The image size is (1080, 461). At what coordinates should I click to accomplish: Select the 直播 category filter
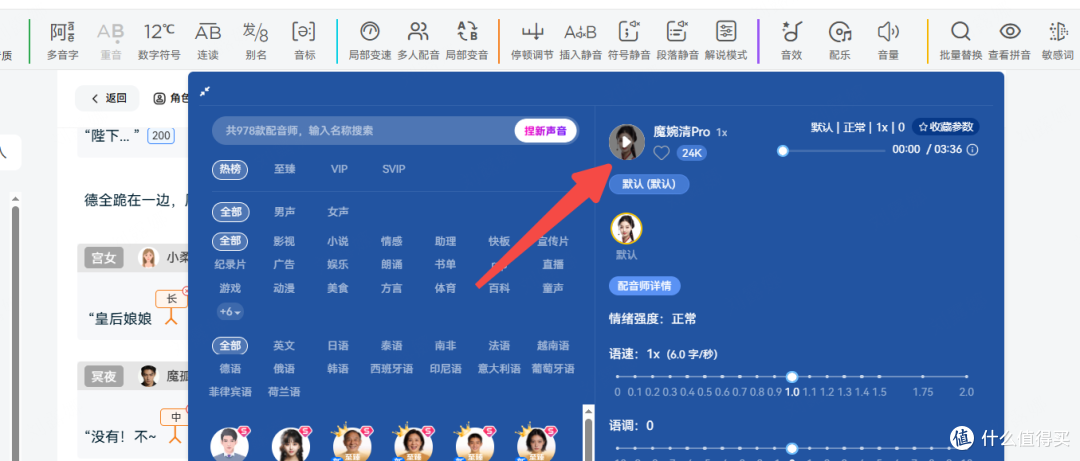pyautogui.click(x=553, y=265)
